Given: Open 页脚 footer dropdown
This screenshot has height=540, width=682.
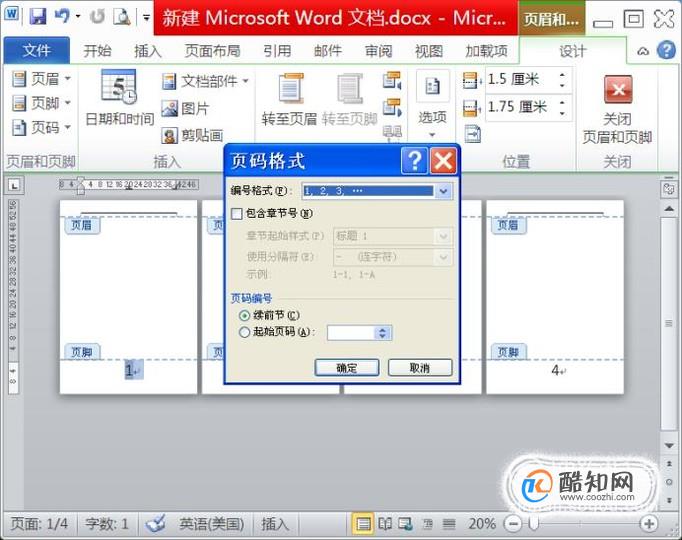Looking at the screenshot, I should [41, 103].
